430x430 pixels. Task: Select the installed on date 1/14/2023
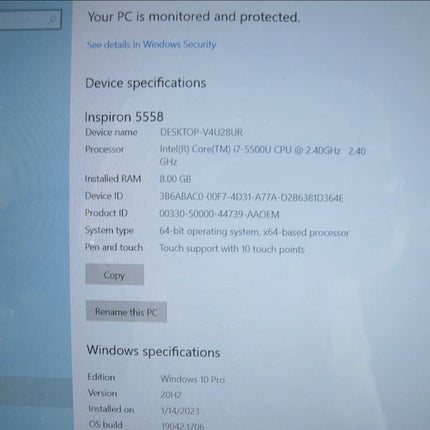click(180, 411)
